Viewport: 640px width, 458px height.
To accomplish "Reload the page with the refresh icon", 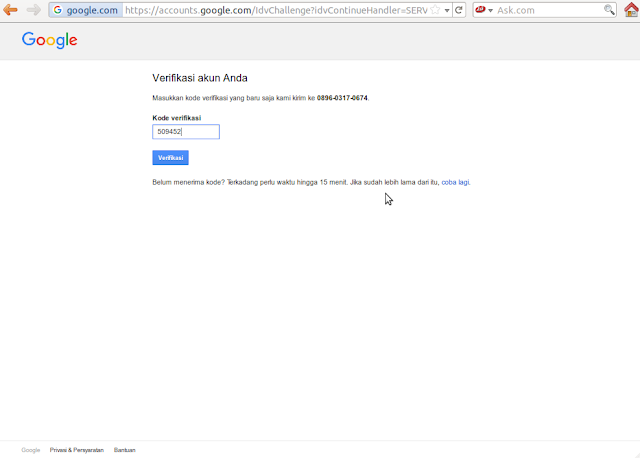I will [x=459, y=10].
